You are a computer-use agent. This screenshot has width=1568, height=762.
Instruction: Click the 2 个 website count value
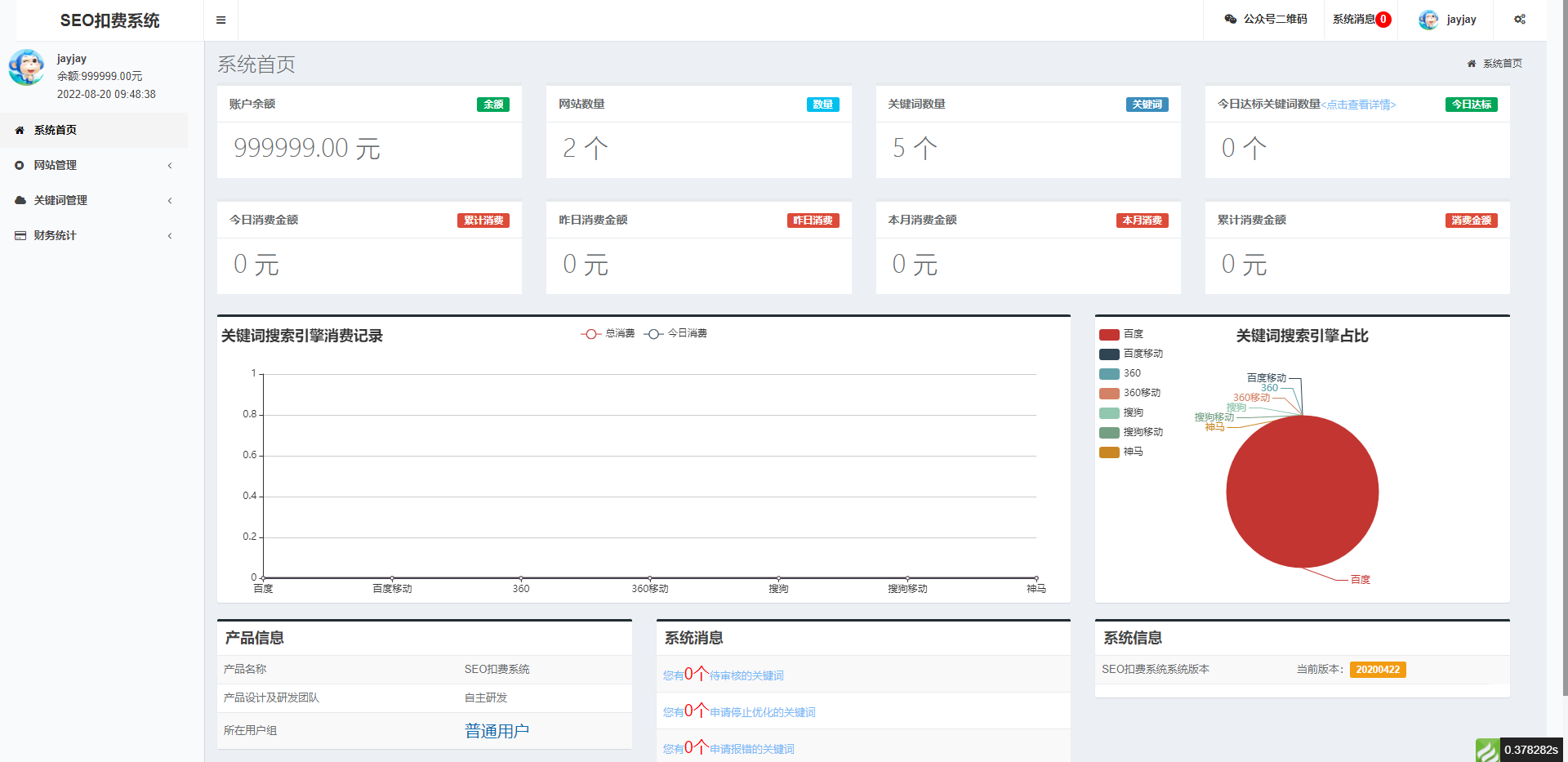[x=586, y=148]
